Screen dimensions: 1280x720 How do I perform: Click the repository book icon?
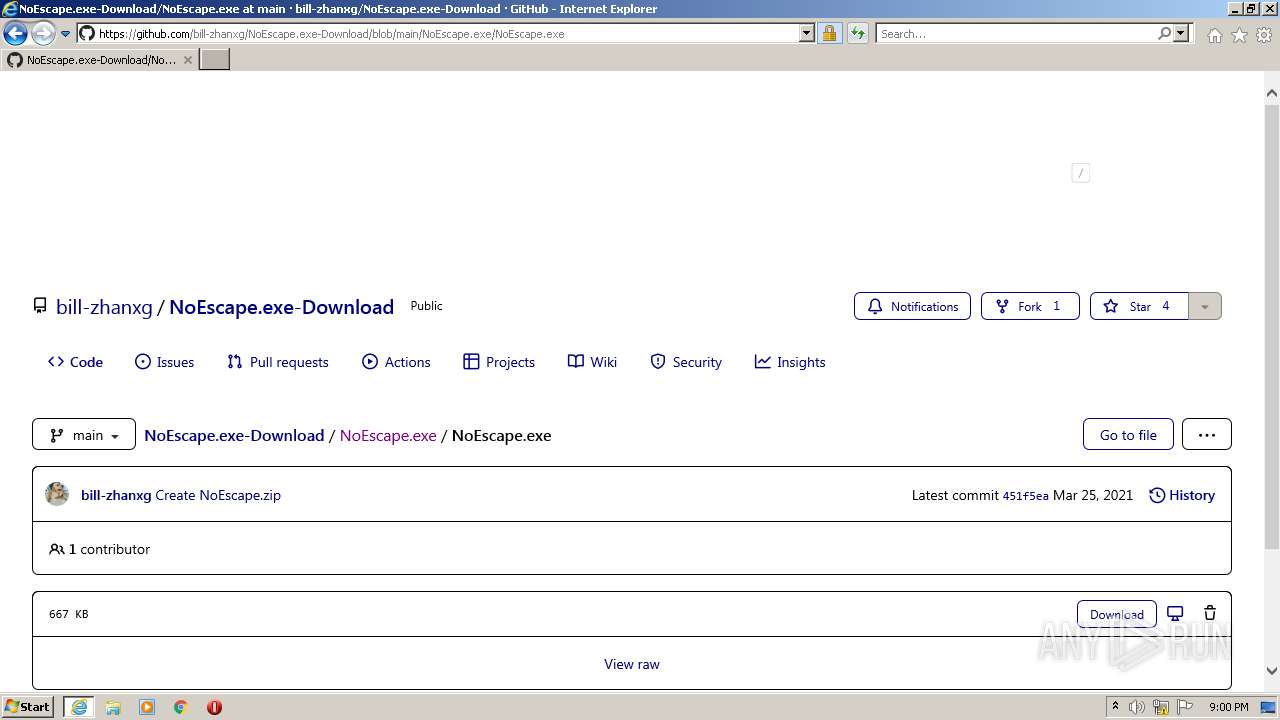(40, 306)
